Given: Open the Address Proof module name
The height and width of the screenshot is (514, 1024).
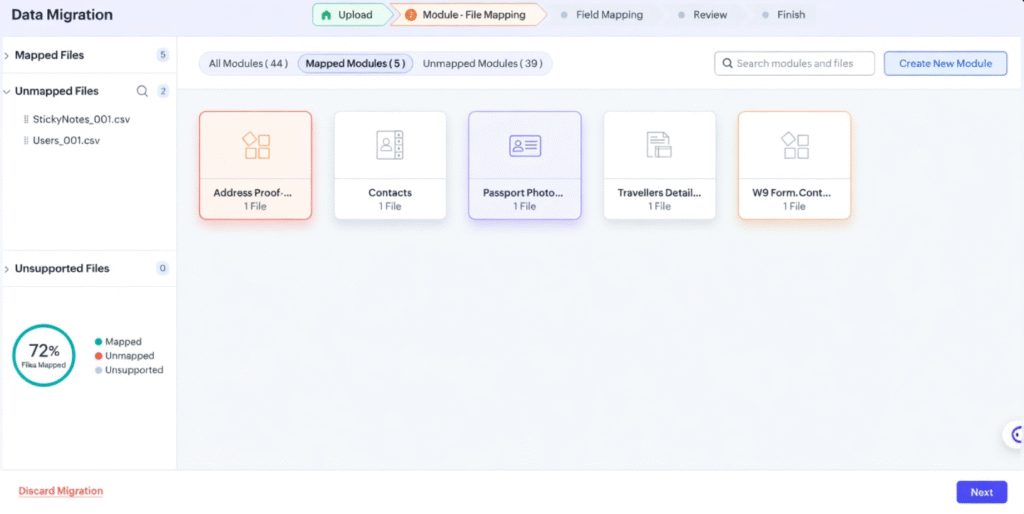Looking at the screenshot, I should point(253,193).
